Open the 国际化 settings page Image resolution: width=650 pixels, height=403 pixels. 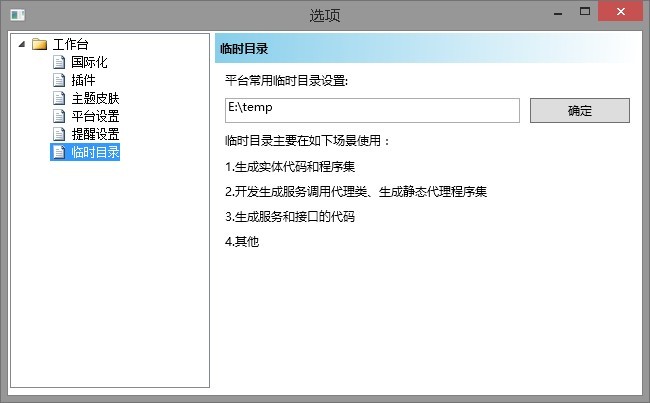(89, 62)
